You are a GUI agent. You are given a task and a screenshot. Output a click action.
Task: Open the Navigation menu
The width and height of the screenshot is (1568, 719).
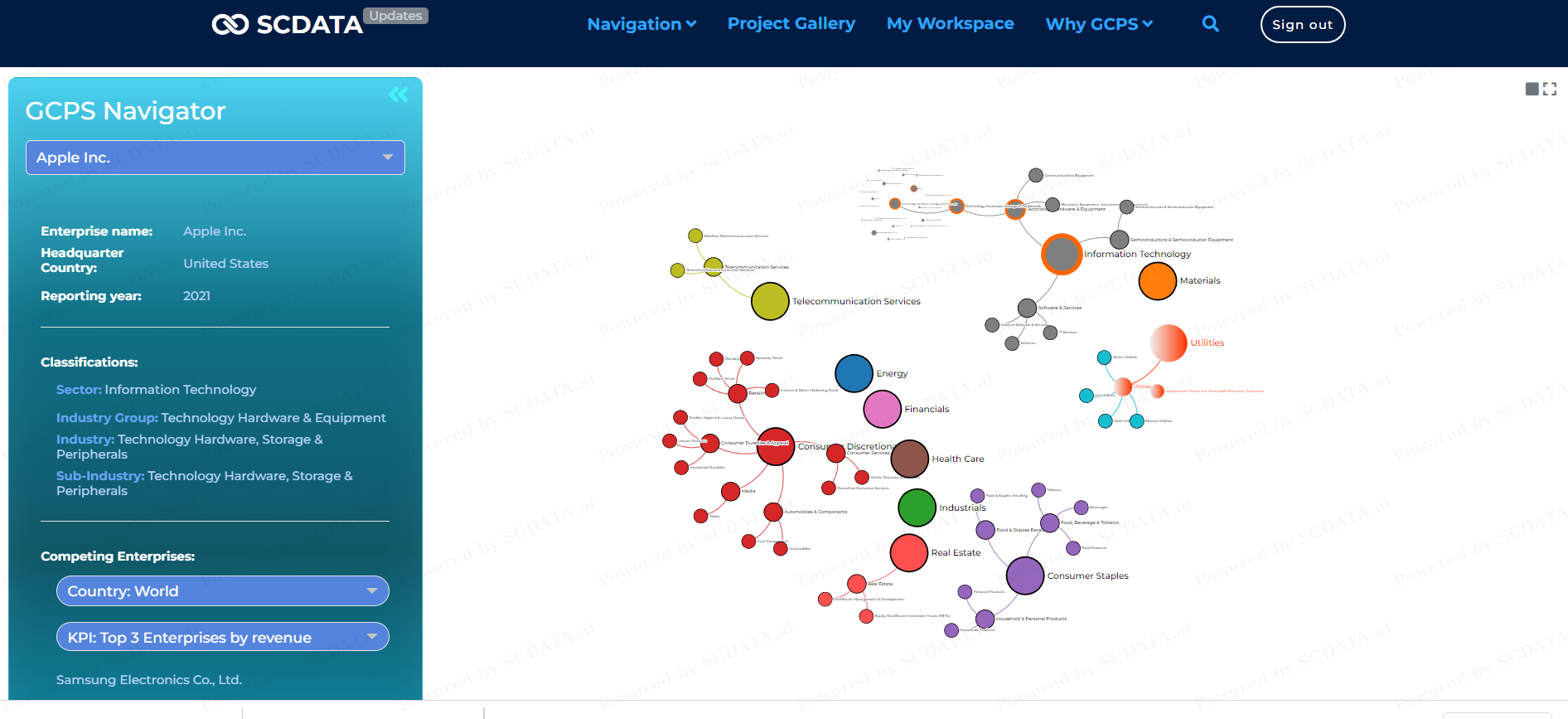click(x=641, y=24)
